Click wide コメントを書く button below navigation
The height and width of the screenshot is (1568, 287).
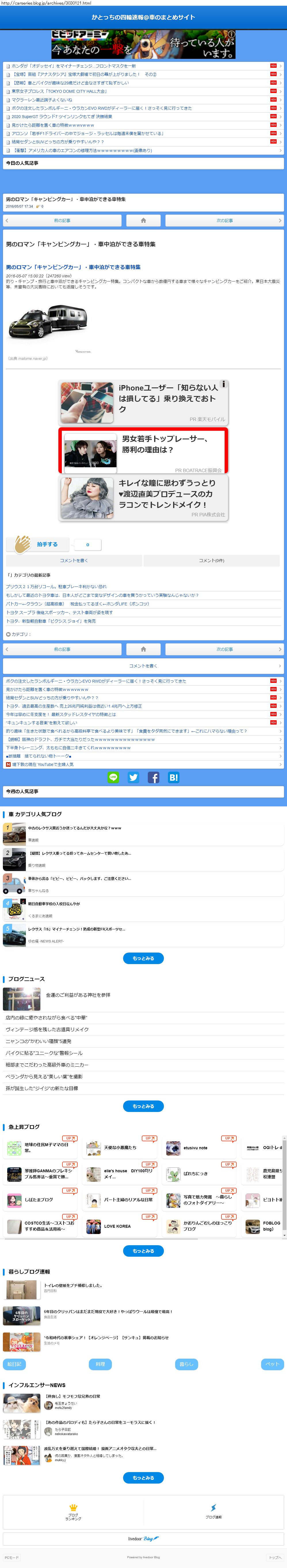coord(143,665)
